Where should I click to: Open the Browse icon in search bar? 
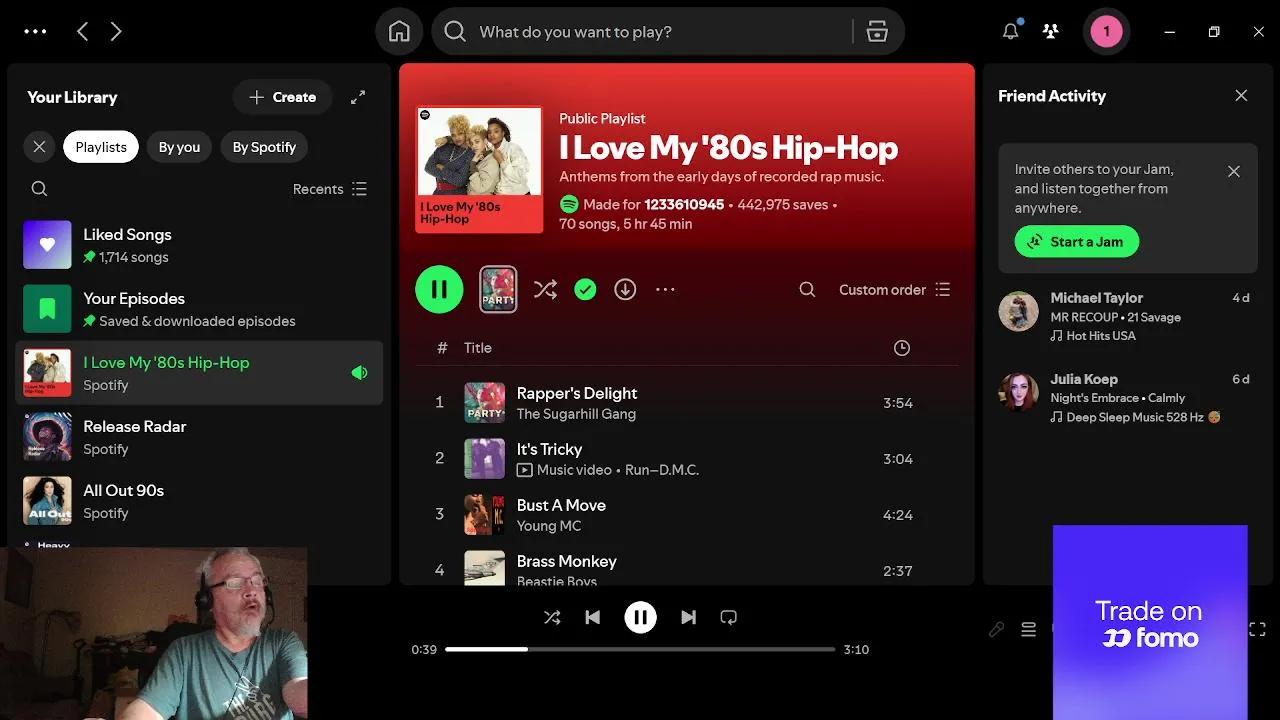[x=877, y=32]
